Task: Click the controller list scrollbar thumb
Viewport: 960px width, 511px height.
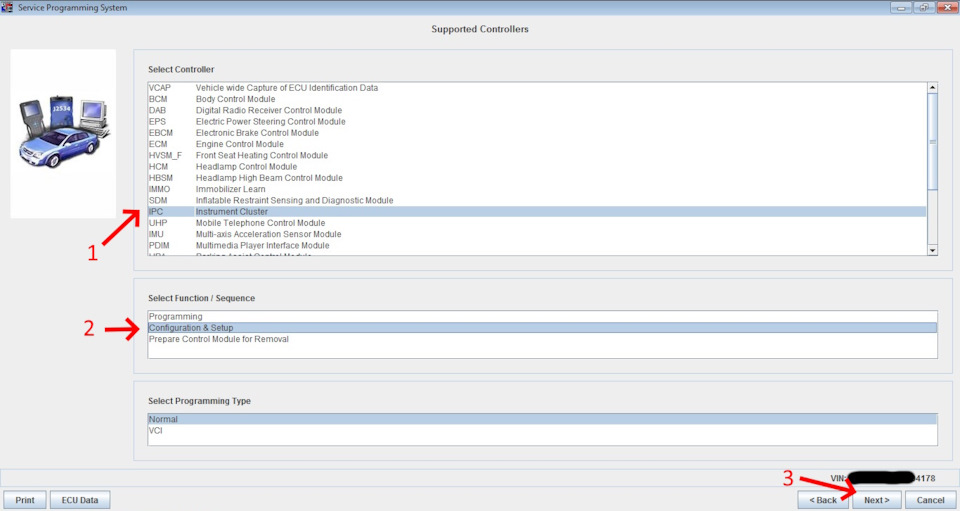Action: tap(932, 142)
